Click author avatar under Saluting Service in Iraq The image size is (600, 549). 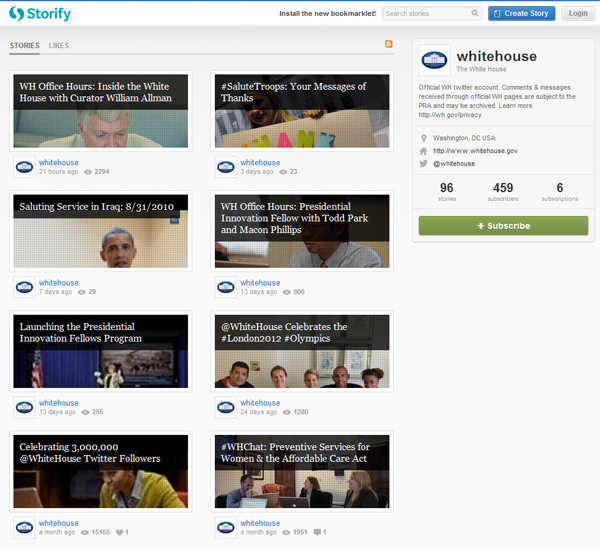(25, 287)
